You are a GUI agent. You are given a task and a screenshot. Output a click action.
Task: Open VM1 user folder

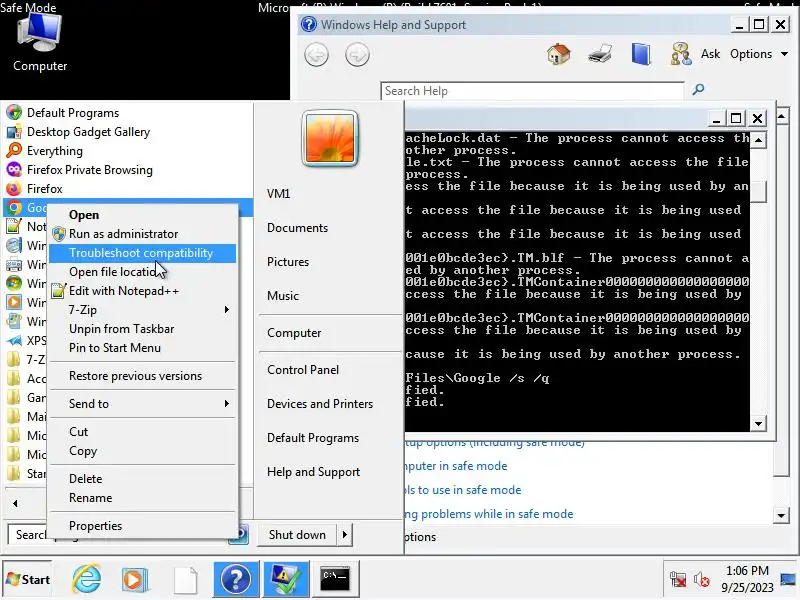click(279, 194)
